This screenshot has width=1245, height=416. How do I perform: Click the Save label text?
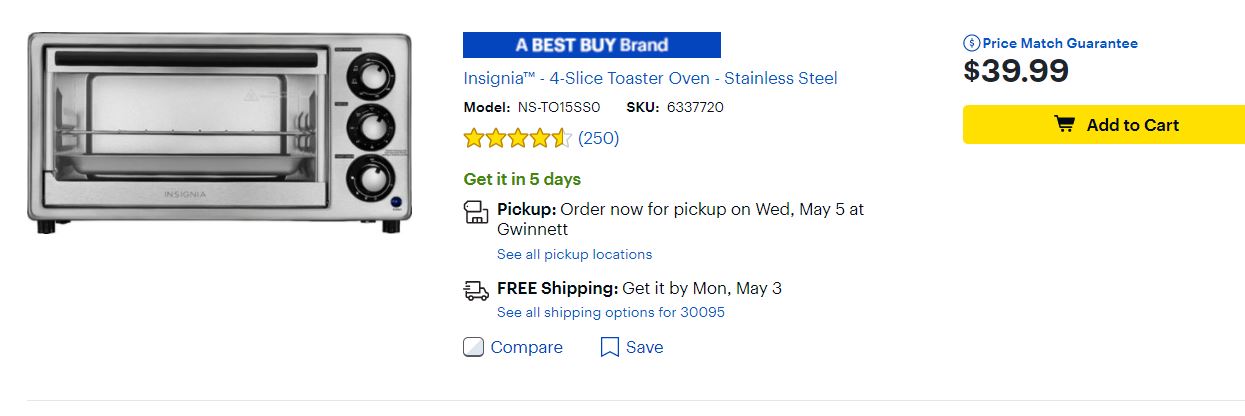[x=644, y=348]
